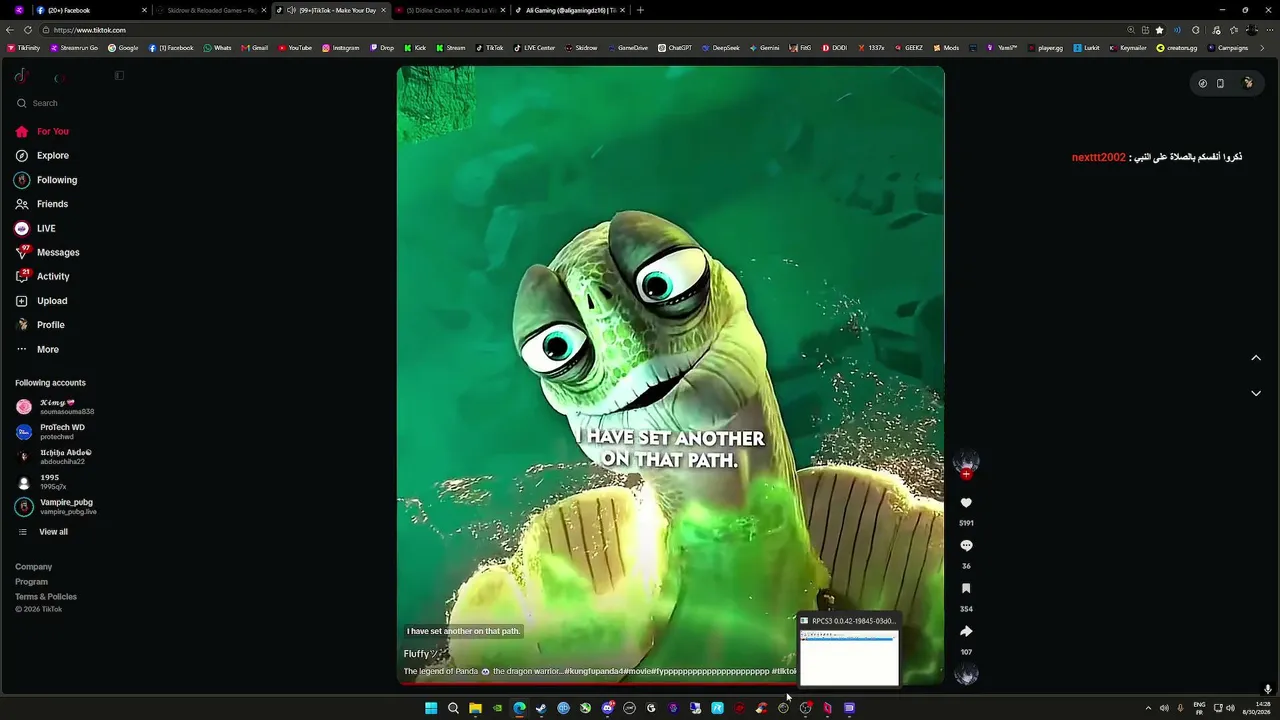Collapse the TikTok sidebar panel
The width and height of the screenshot is (1280, 720).
pos(119,76)
